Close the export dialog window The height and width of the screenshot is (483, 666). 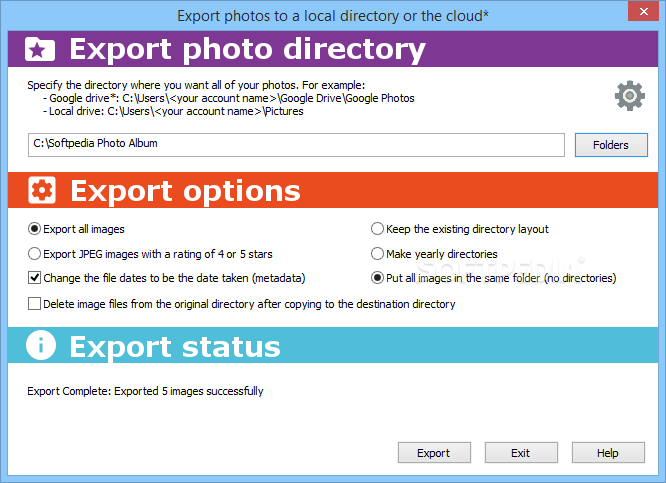click(x=643, y=11)
